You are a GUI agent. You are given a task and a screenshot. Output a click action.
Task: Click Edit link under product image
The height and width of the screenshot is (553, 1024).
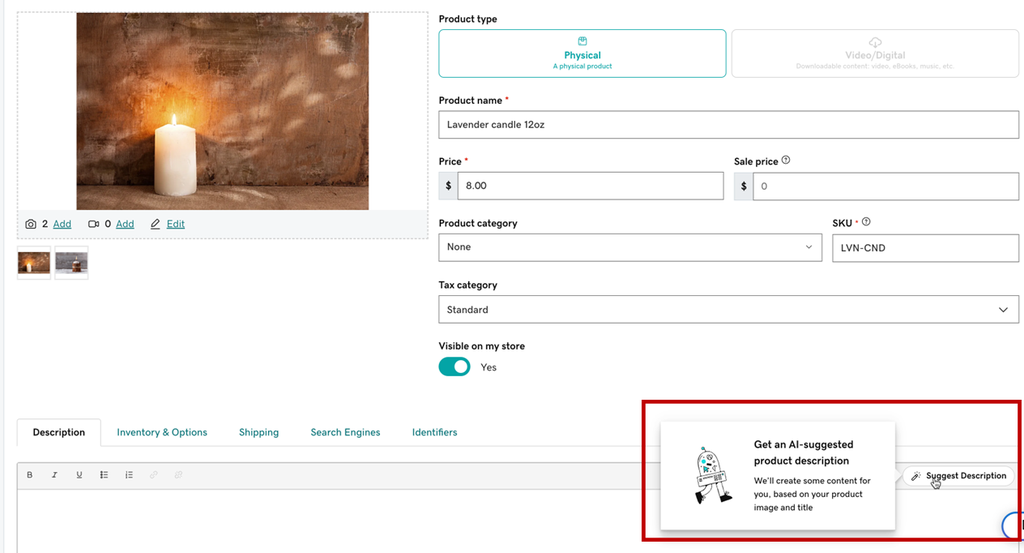[175, 224]
